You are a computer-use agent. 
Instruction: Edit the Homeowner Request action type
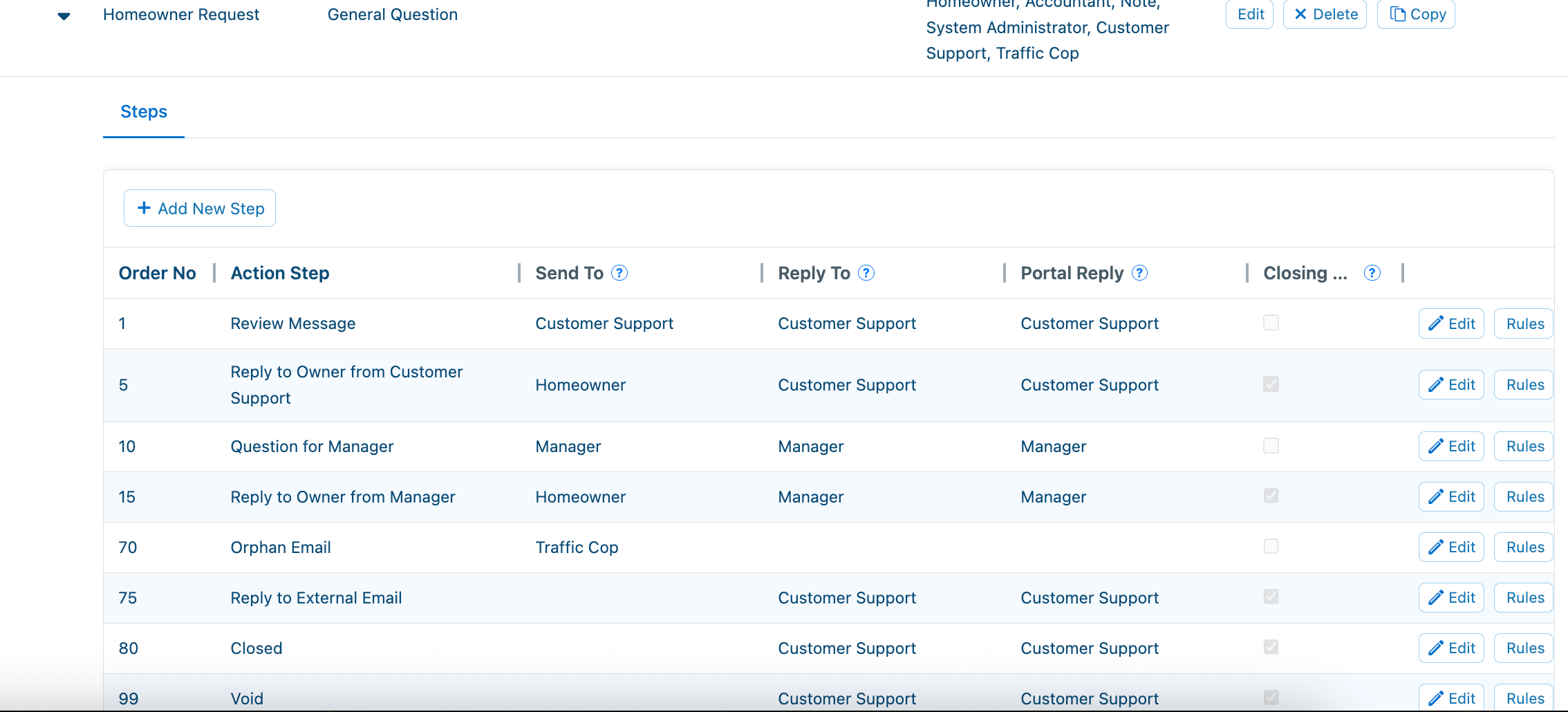1250,15
